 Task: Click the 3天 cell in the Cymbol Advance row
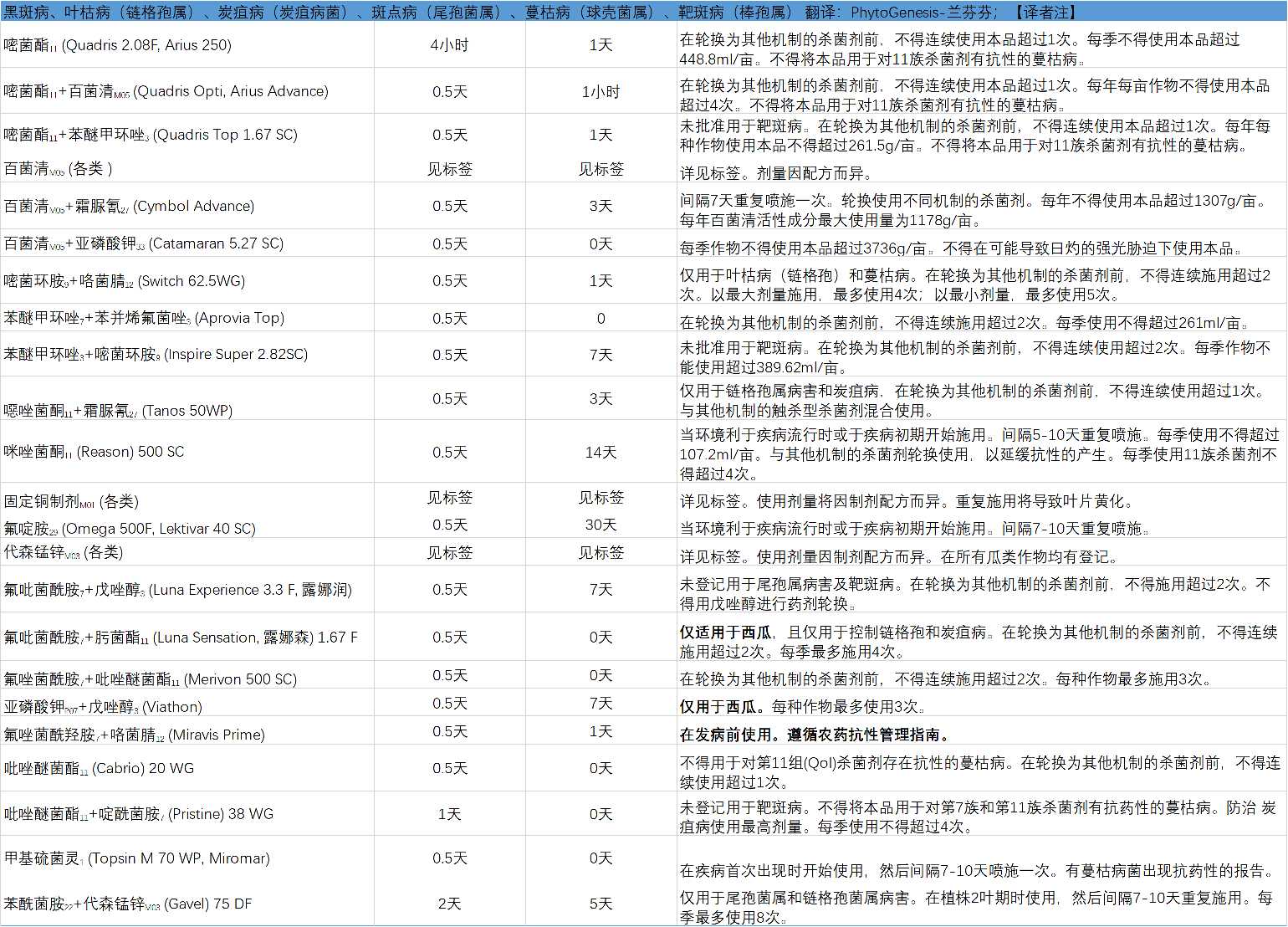coord(601,206)
